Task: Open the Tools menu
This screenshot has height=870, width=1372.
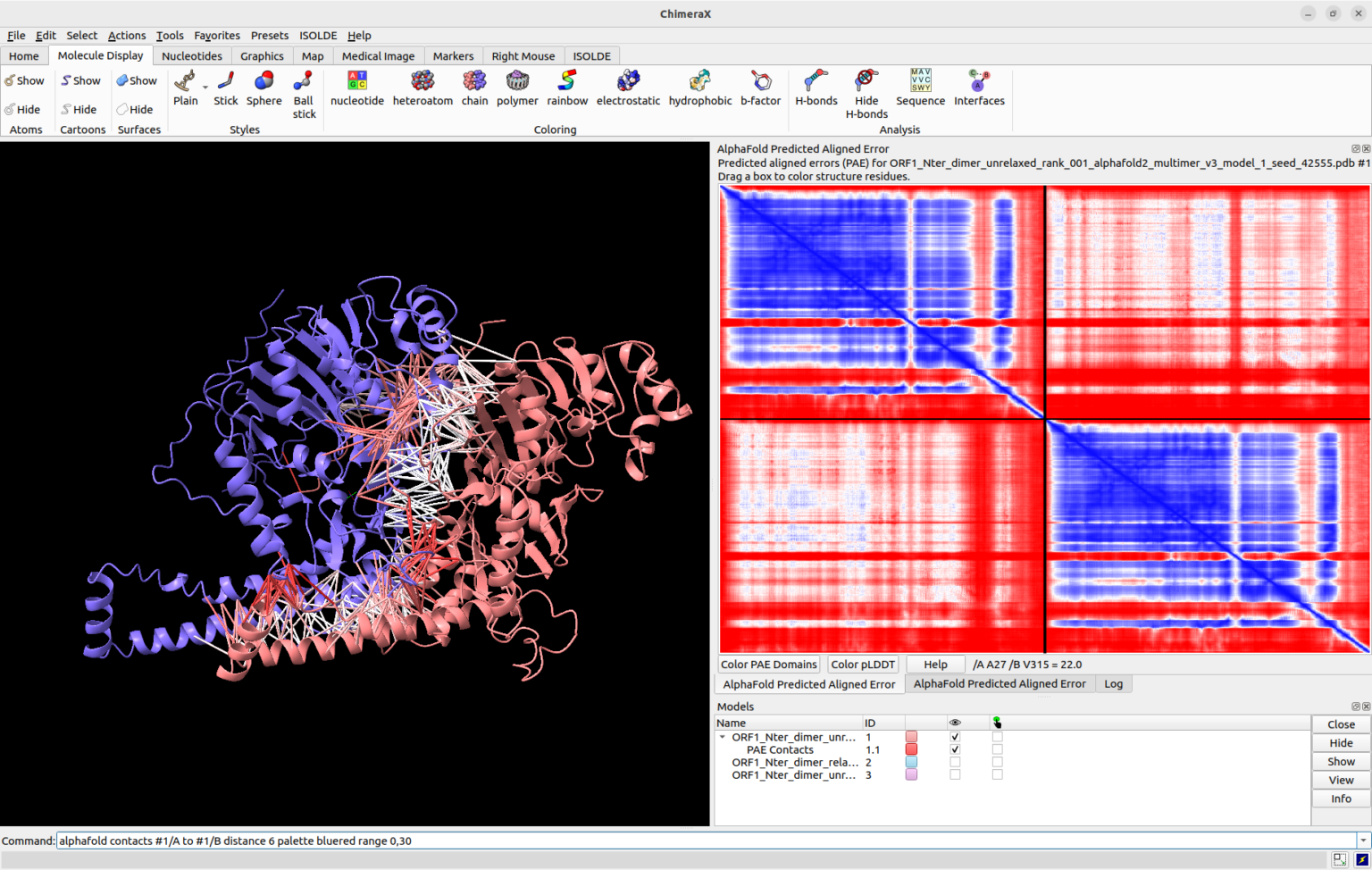Action: pos(170,36)
